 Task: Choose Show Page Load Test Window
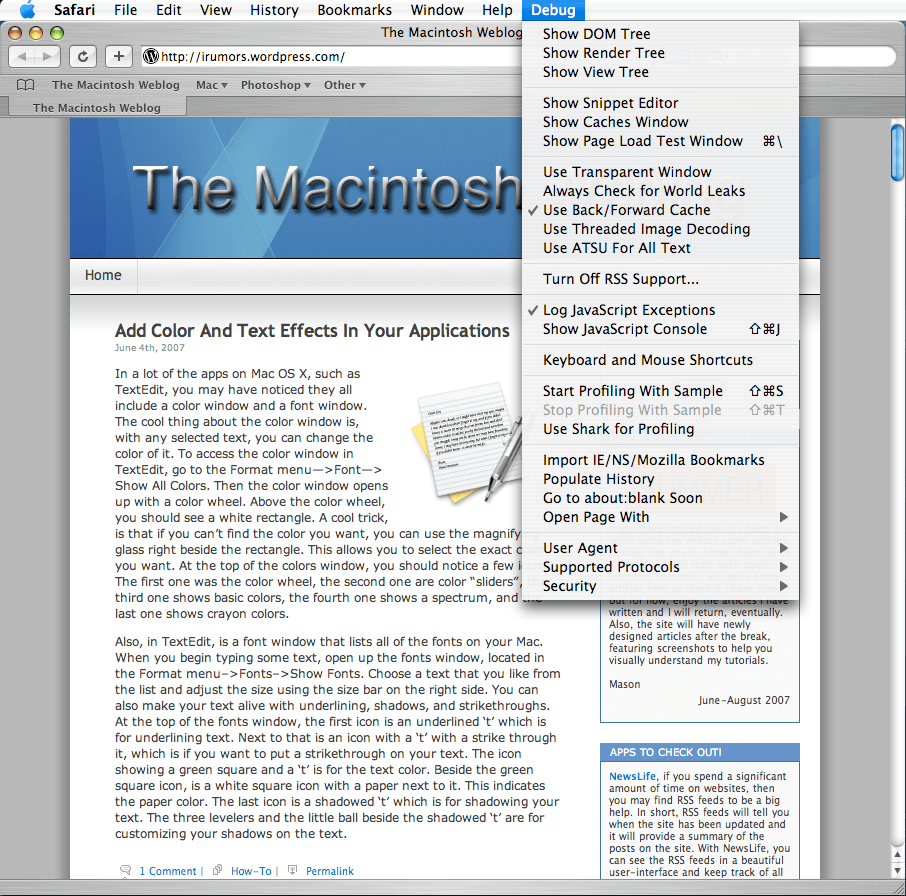pos(660,141)
